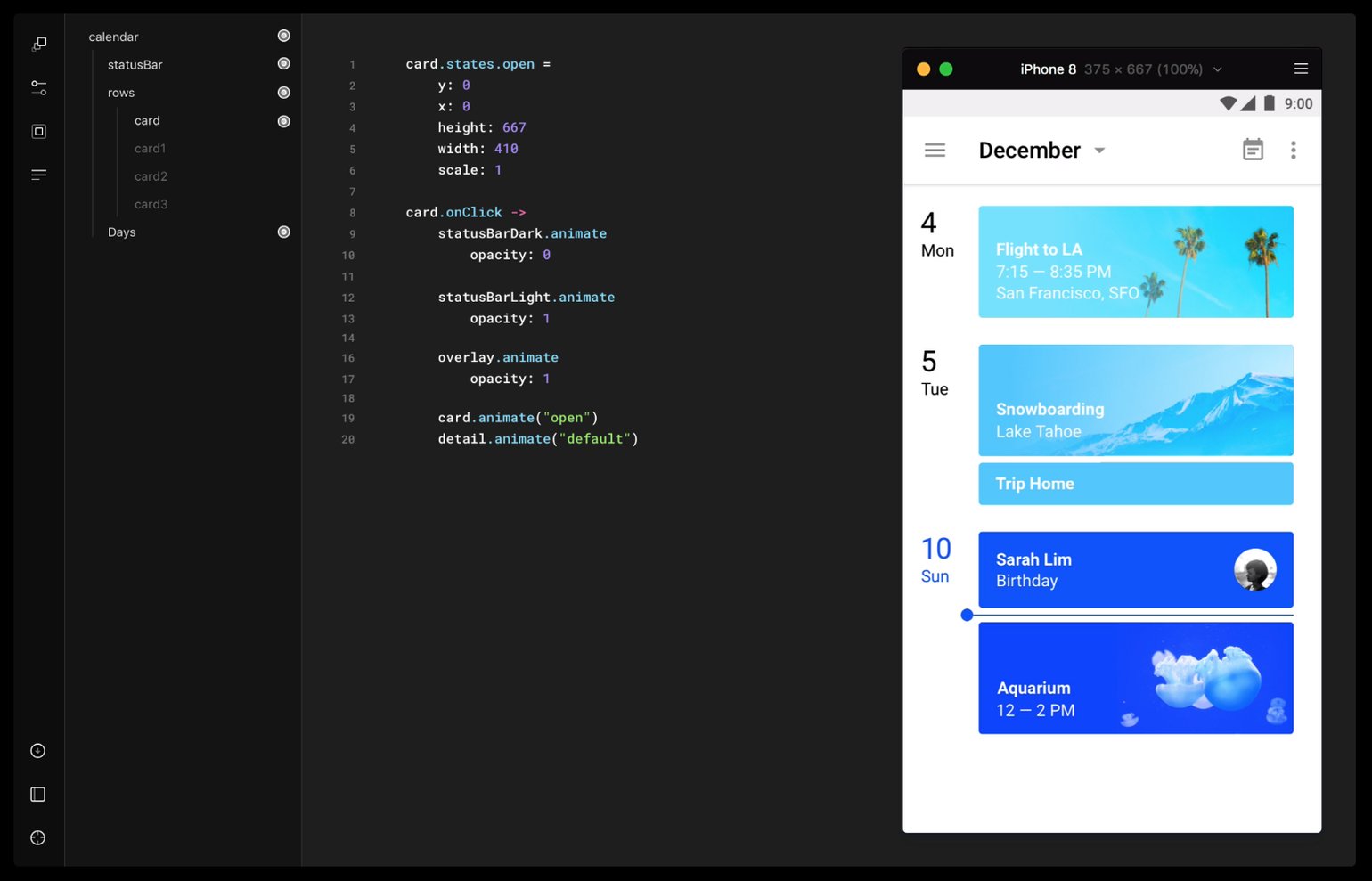Open the December month dropdown
The width and height of the screenshot is (1372, 881).
pos(1099,150)
